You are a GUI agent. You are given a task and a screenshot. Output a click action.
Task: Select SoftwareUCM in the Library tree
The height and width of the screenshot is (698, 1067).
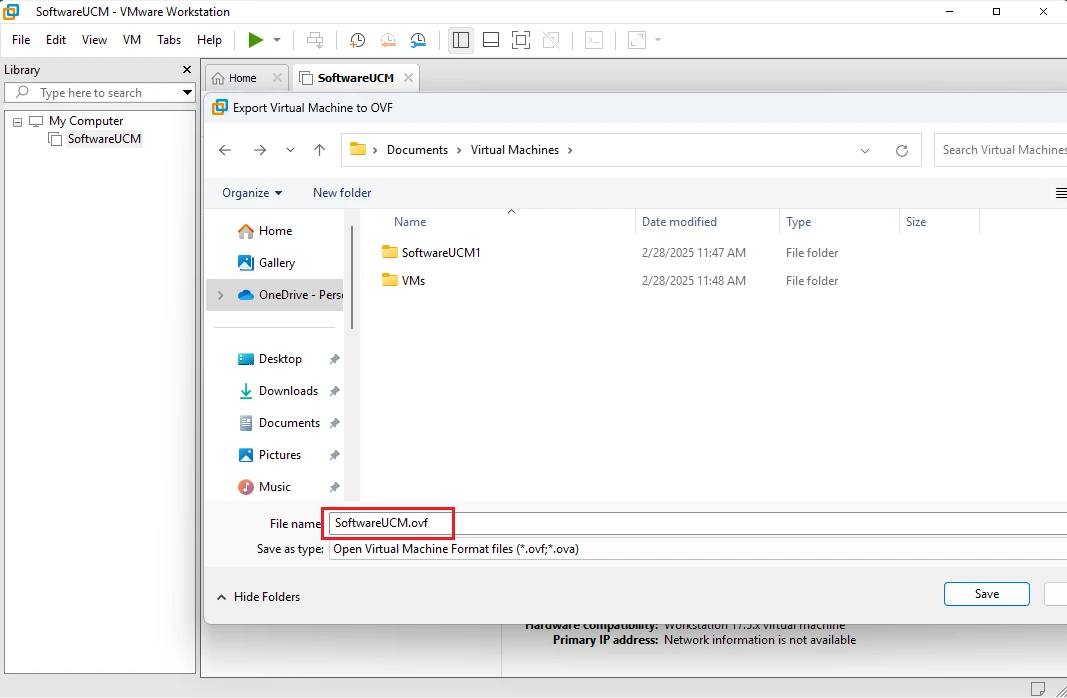(x=104, y=139)
